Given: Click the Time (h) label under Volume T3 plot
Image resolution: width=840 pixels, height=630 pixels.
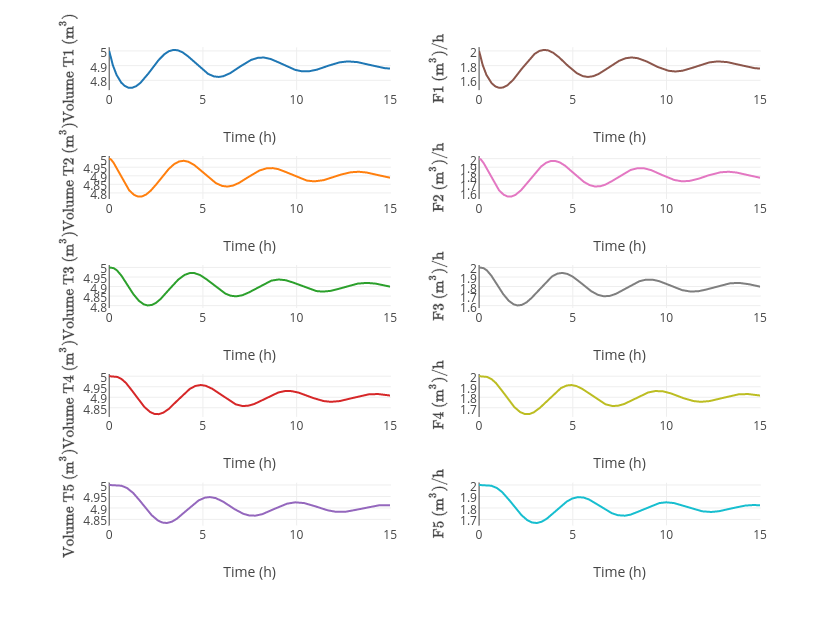Looking at the screenshot, I should coord(249,355).
